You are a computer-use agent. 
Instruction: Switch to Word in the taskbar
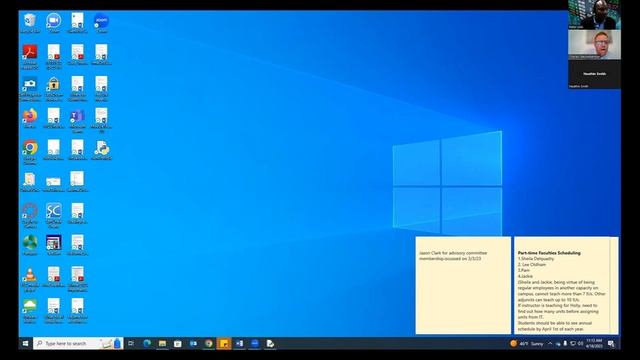coord(239,344)
